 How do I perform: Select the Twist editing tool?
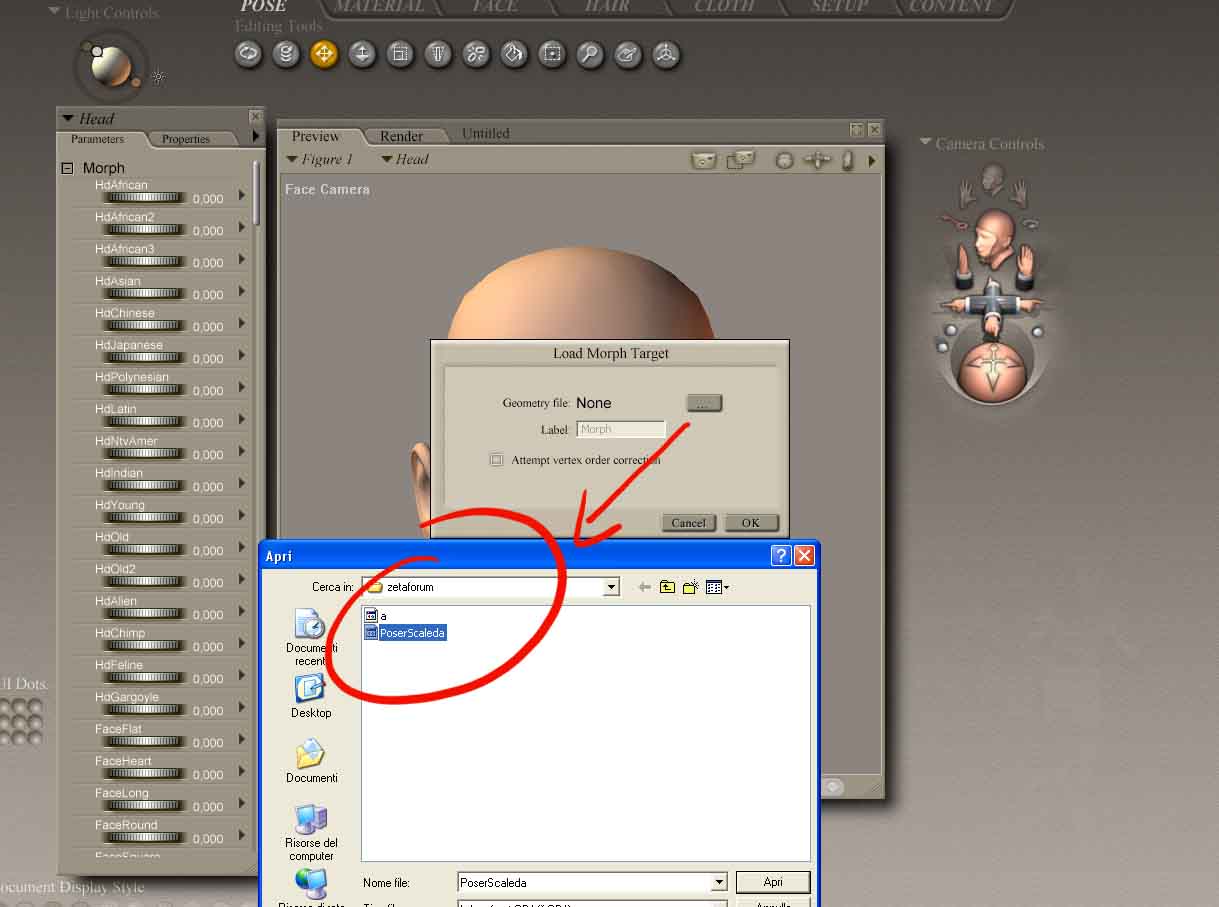(x=286, y=54)
